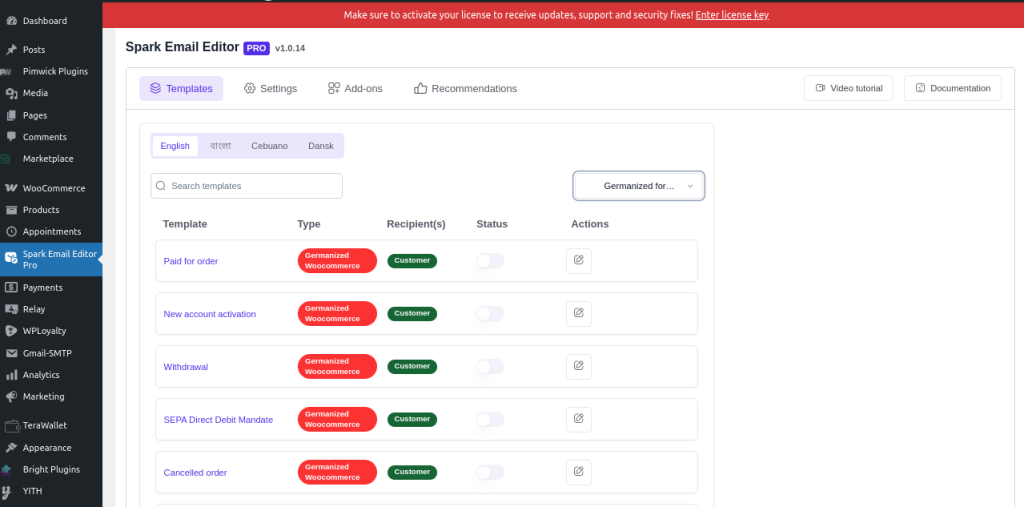This screenshot has width=1024, height=507.
Task: Click the Spark Email Editor Pro icon
Action: [x=11, y=257]
